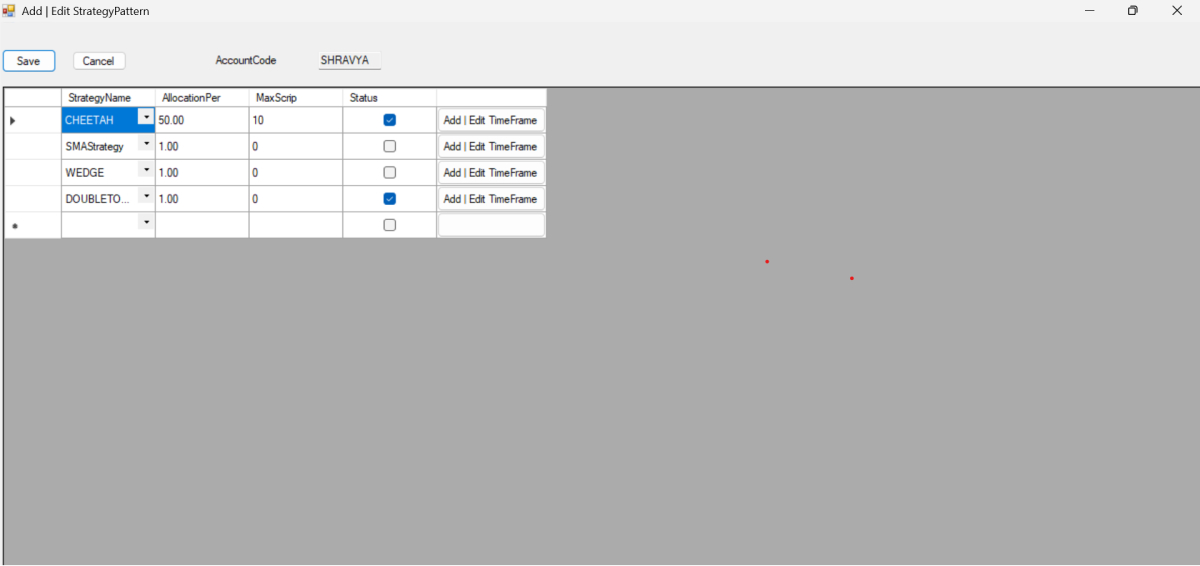The image size is (1200, 566).
Task: Open the CHEETAH strategy name dropdown
Action: coord(146,117)
